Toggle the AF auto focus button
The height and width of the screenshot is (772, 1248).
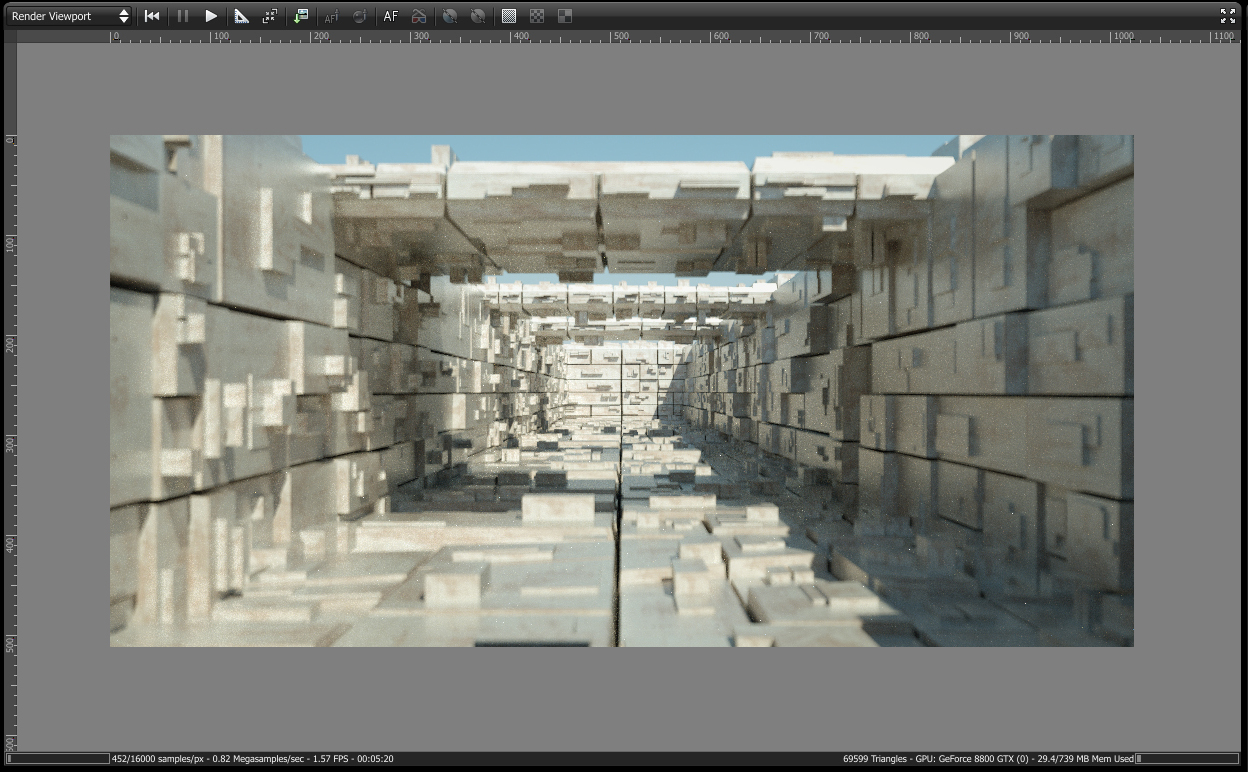(x=391, y=16)
